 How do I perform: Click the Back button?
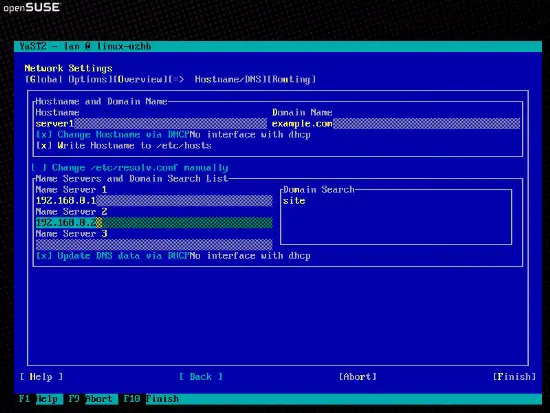[x=201, y=377]
